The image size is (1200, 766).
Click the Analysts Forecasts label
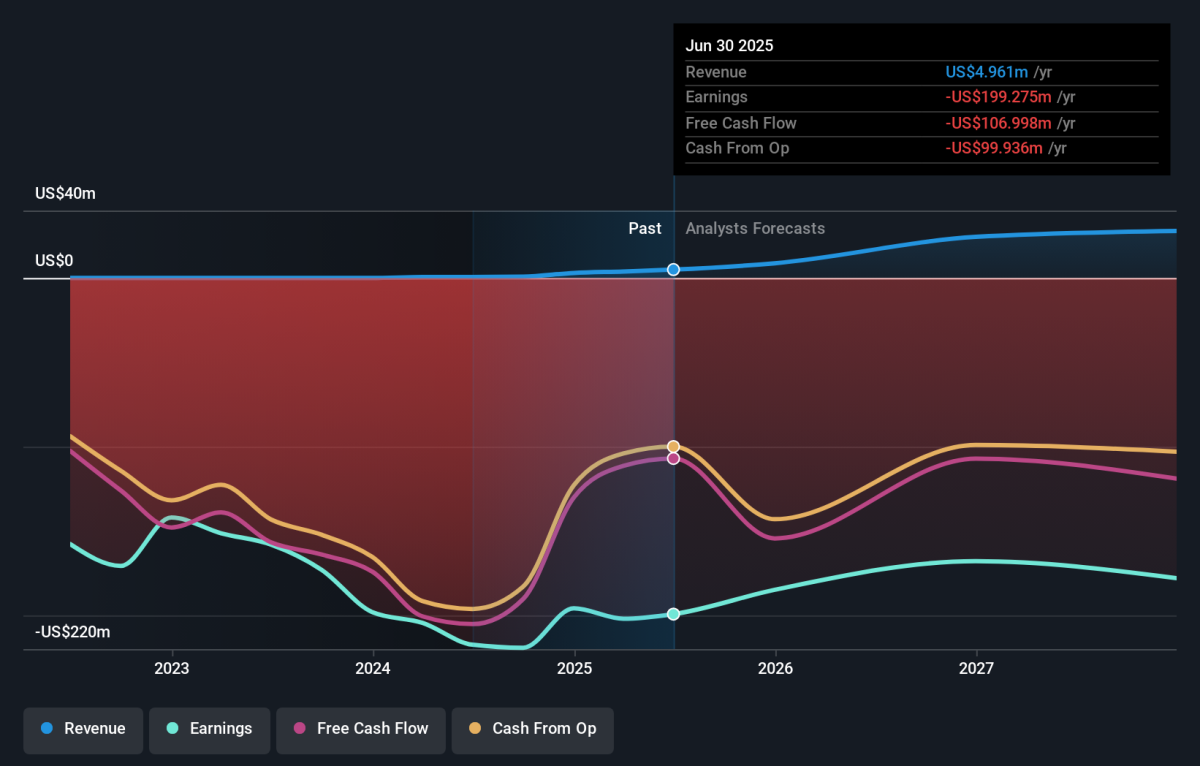(x=755, y=229)
